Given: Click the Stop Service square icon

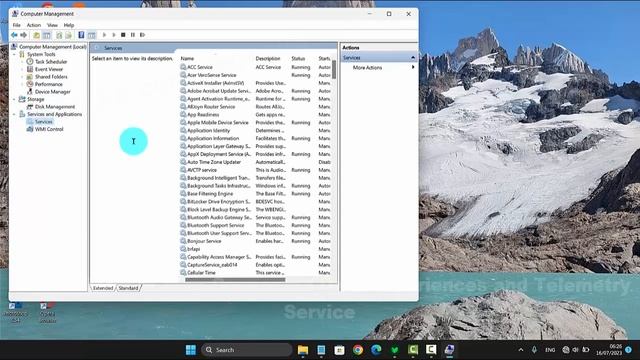Looking at the screenshot, I should tap(123, 35).
